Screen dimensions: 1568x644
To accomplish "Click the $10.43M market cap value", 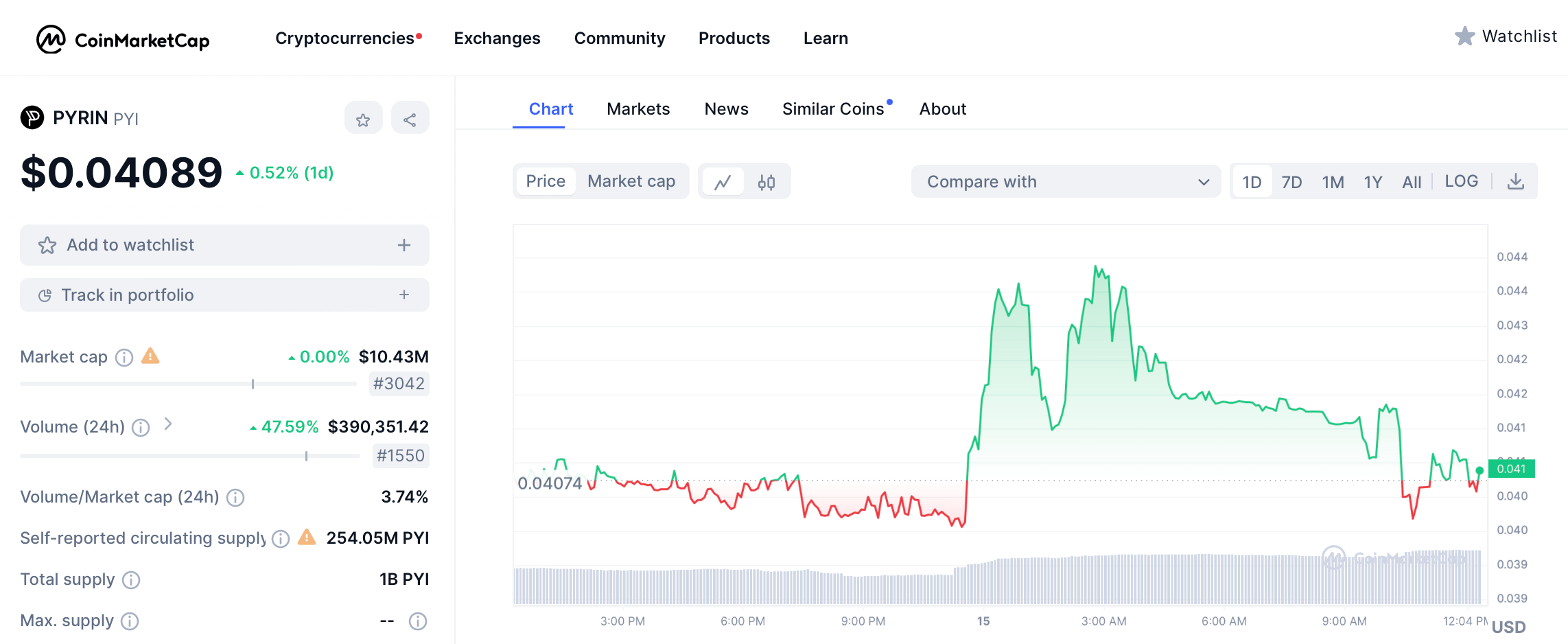I will point(393,357).
